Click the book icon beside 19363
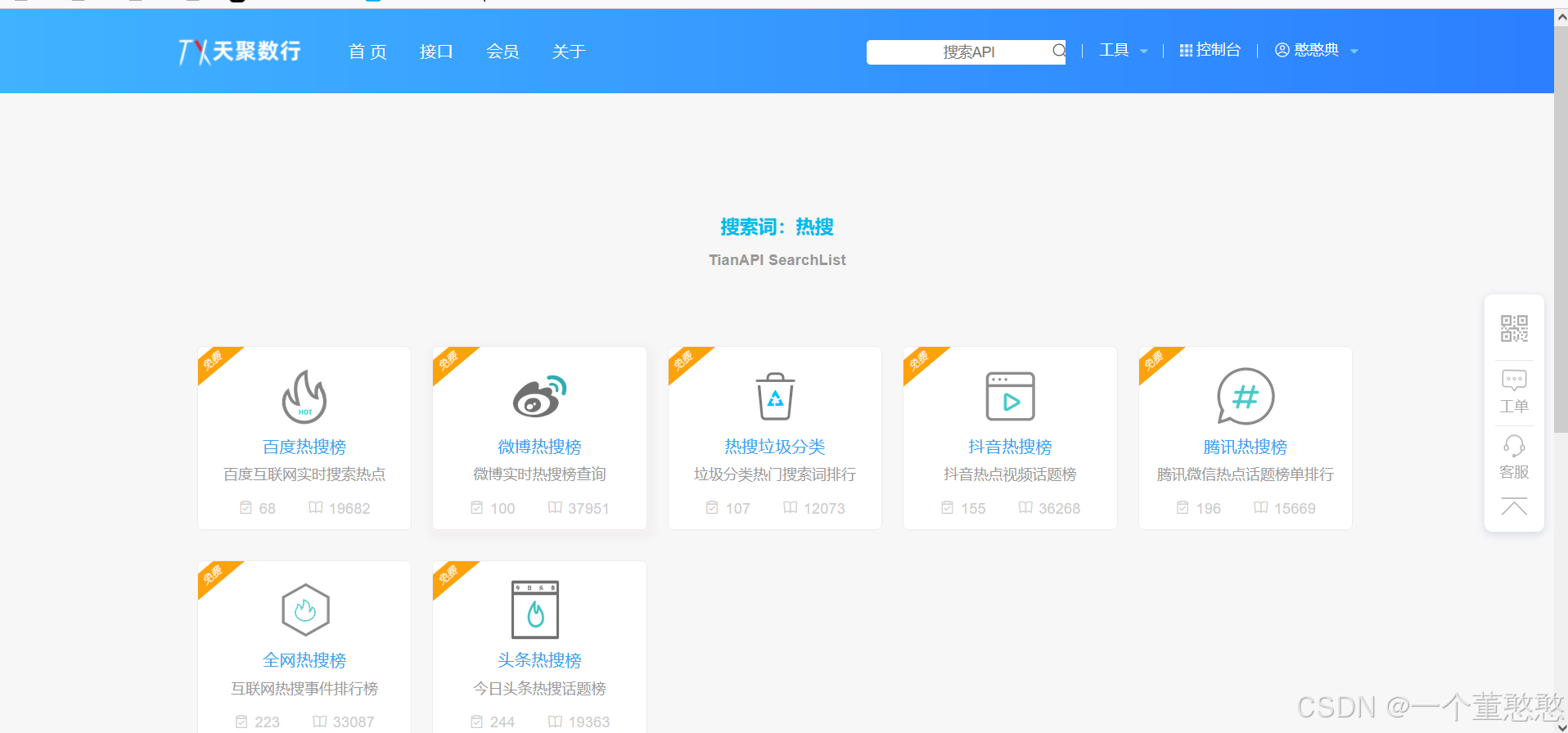This screenshot has height=733, width=1568. click(x=555, y=722)
